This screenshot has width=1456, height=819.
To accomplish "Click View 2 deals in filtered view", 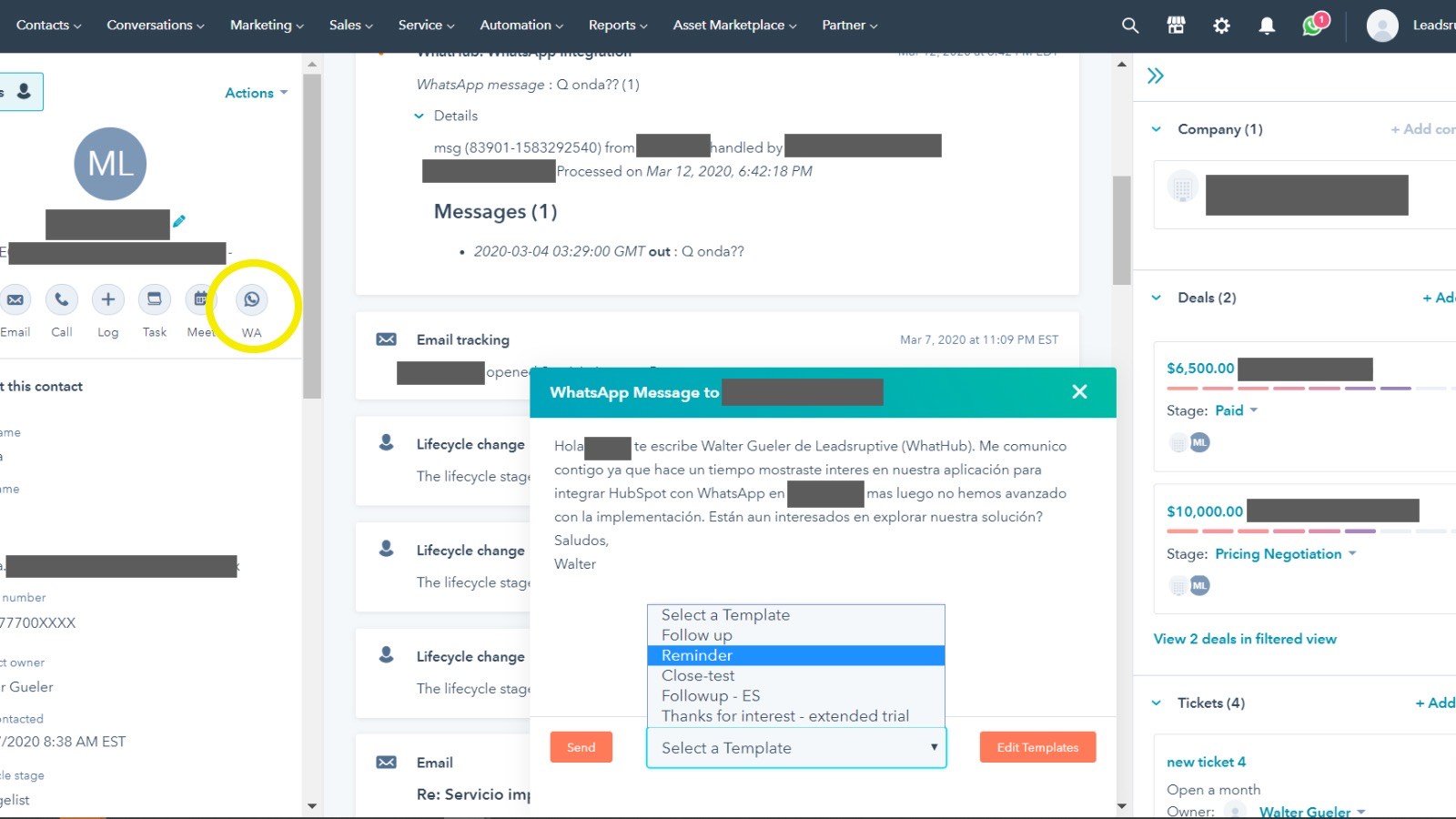I will coord(1245,638).
